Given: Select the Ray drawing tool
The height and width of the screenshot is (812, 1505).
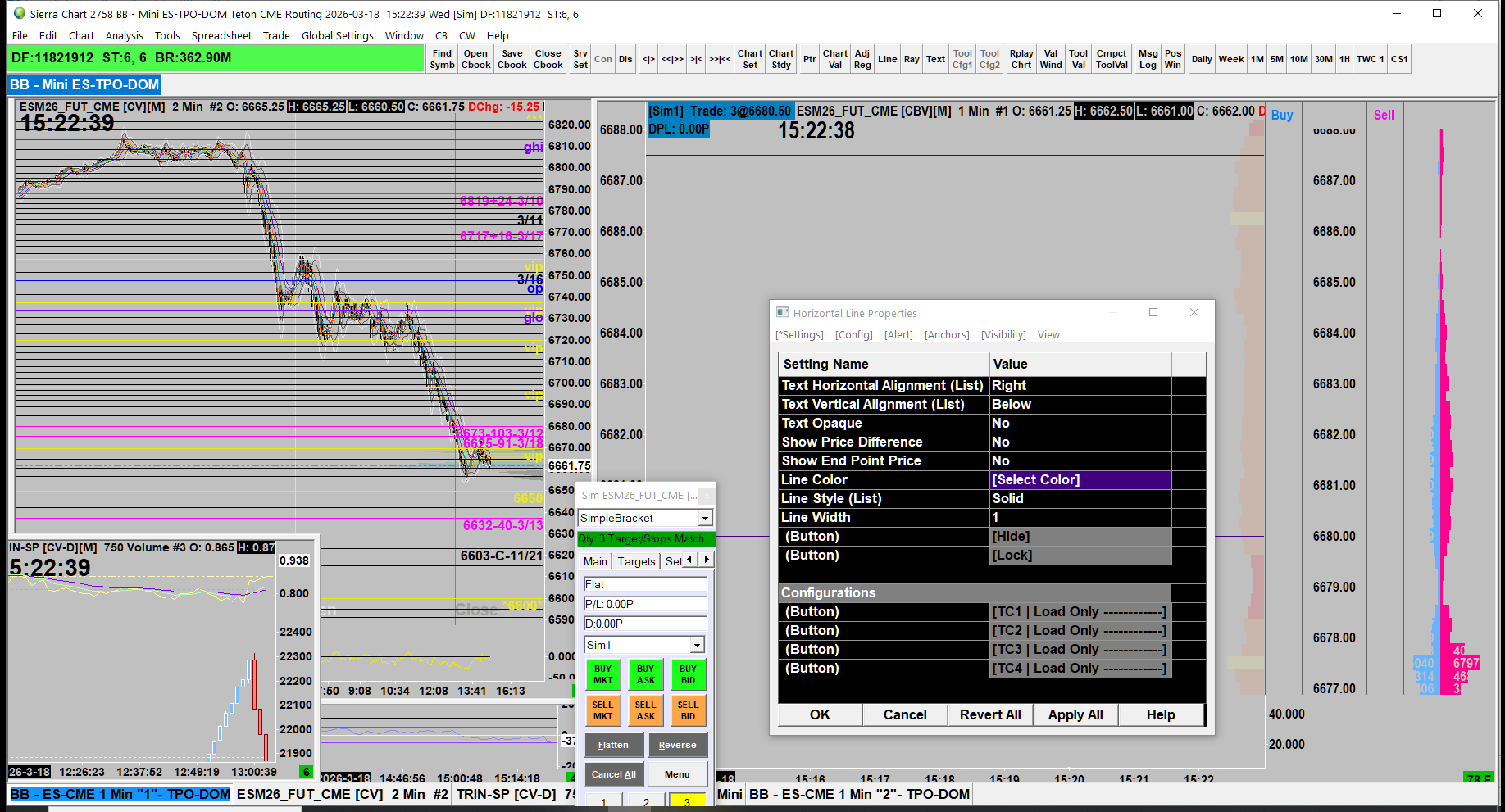Looking at the screenshot, I should click(x=912, y=59).
